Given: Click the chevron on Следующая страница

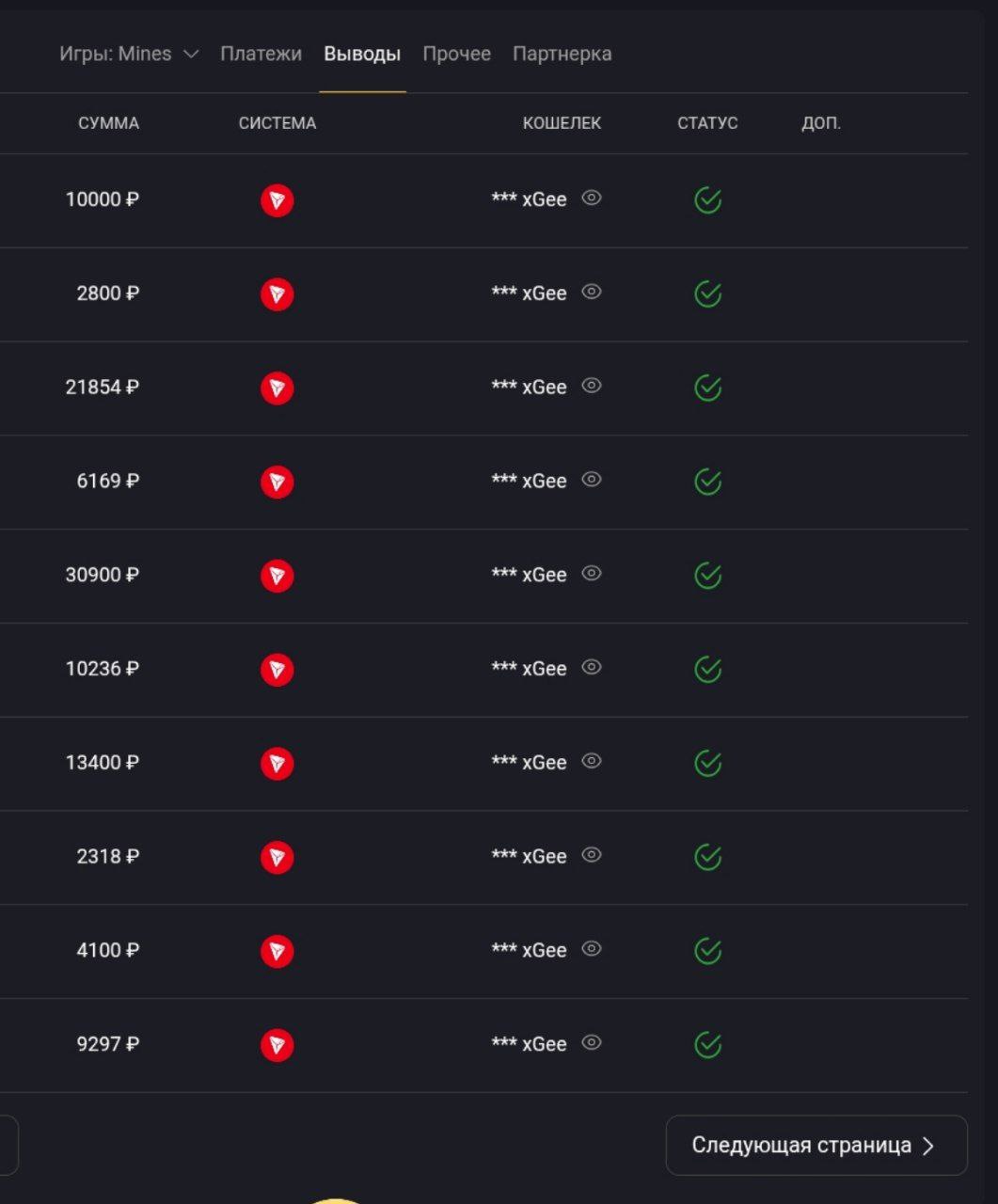Looking at the screenshot, I should point(928,1146).
